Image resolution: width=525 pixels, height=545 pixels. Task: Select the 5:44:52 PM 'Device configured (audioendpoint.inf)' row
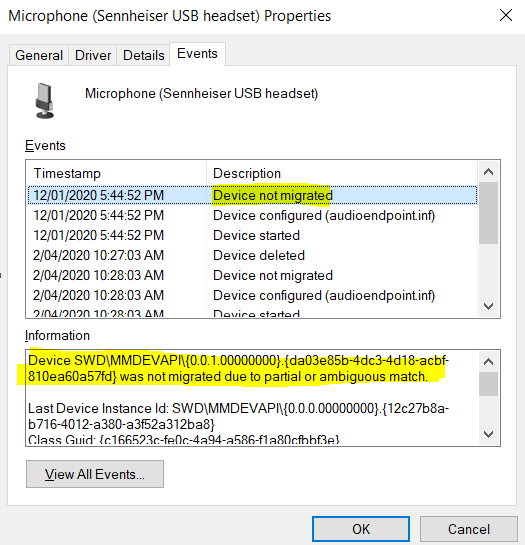coord(252,215)
